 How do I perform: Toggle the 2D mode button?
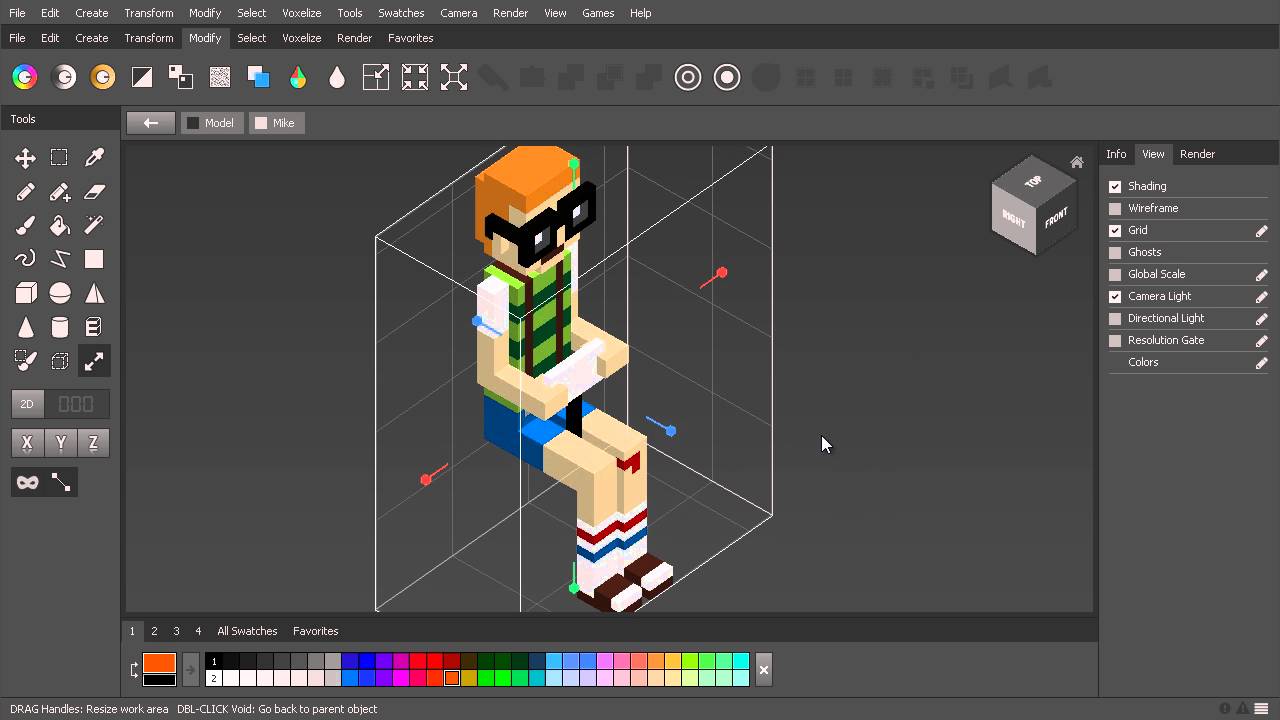coord(27,404)
